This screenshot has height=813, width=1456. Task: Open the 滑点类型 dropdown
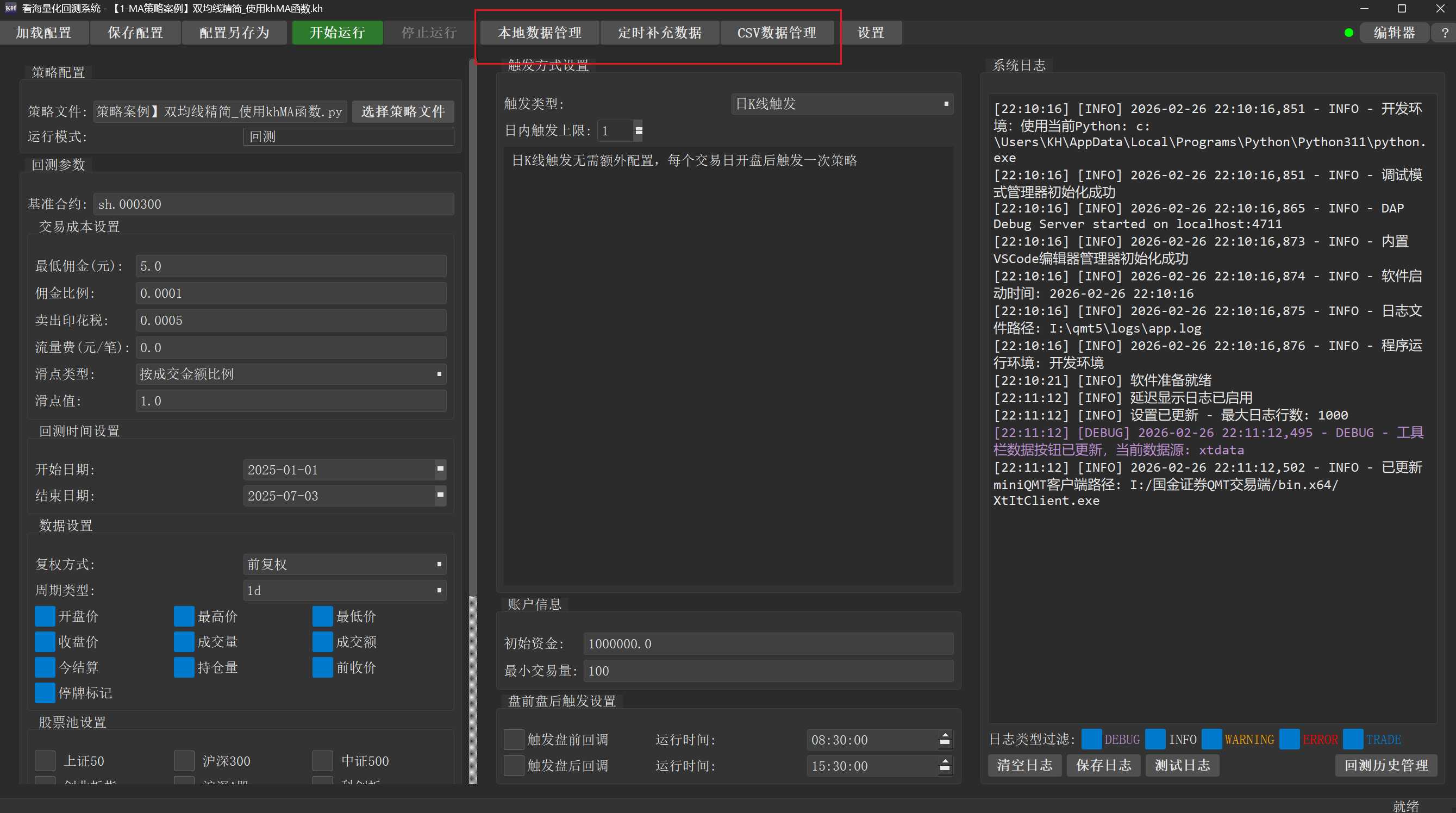(x=291, y=374)
